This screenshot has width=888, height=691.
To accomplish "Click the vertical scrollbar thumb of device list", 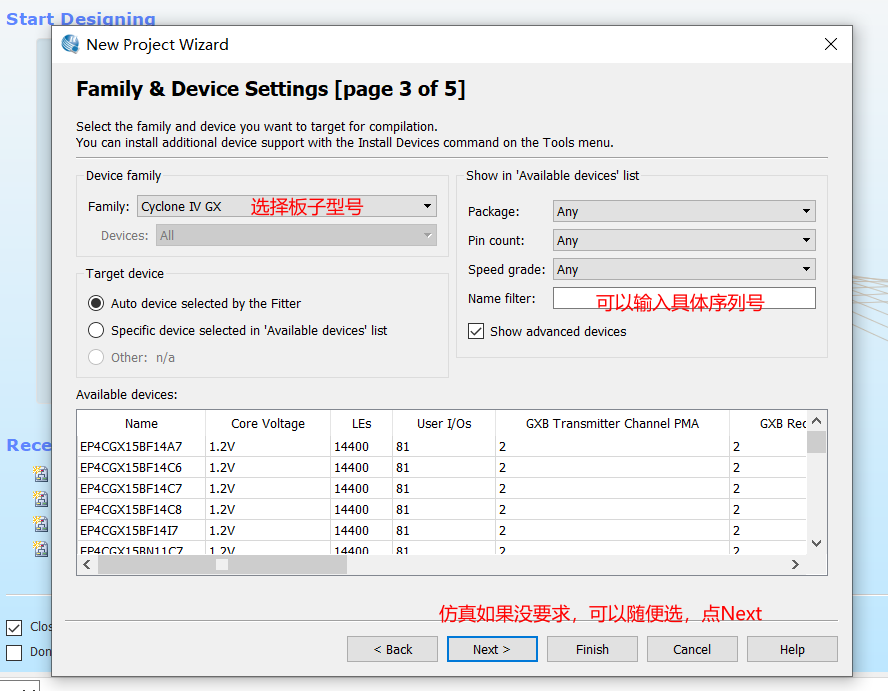I will [x=816, y=442].
